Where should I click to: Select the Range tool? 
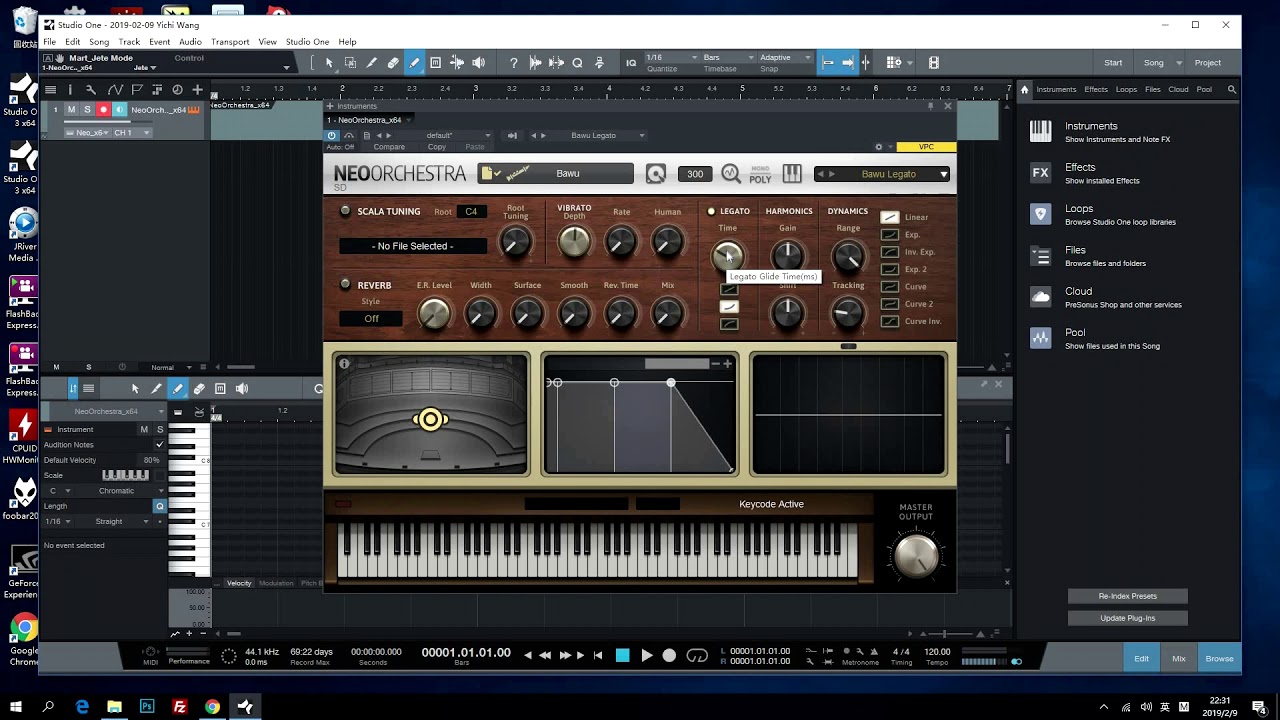350,63
